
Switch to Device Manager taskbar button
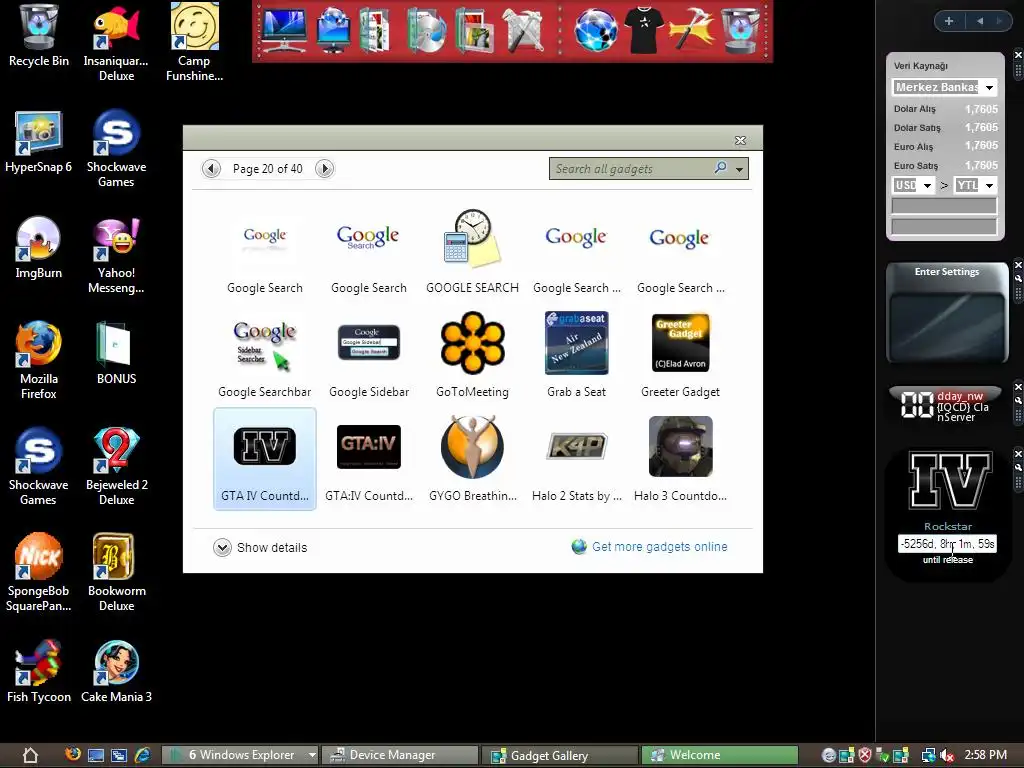click(400, 756)
